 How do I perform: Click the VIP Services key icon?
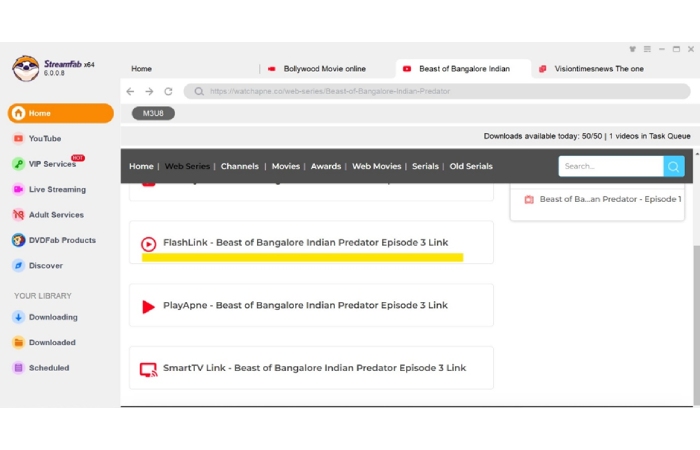coord(18,164)
